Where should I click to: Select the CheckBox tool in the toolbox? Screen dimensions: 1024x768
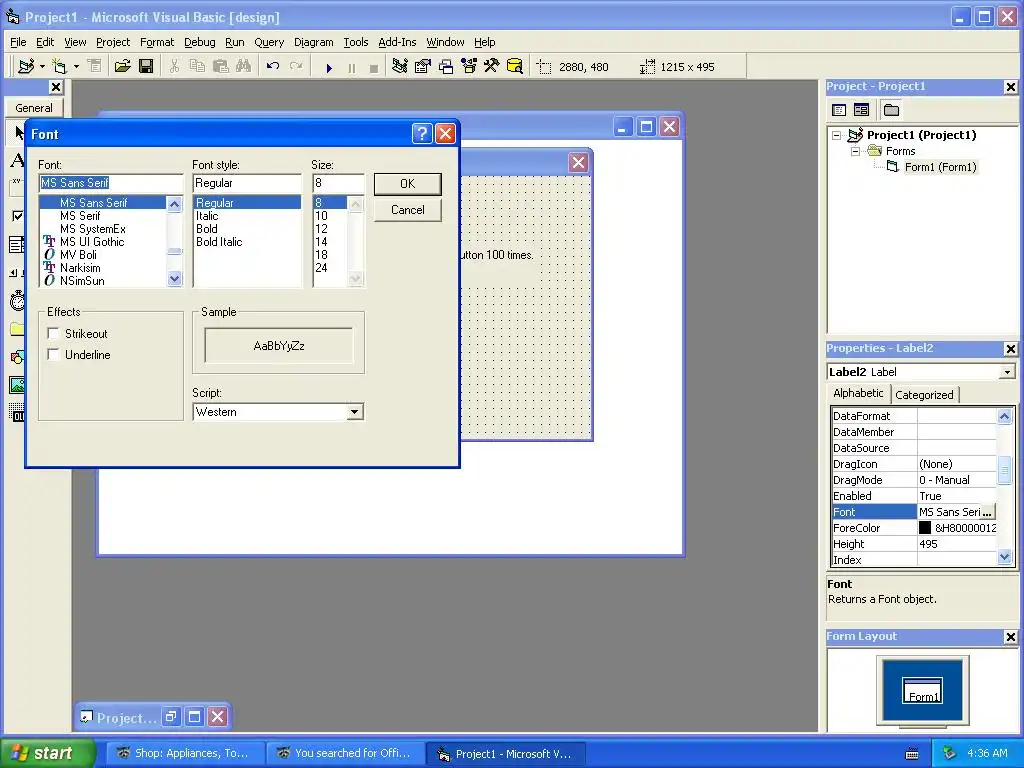pos(17,216)
